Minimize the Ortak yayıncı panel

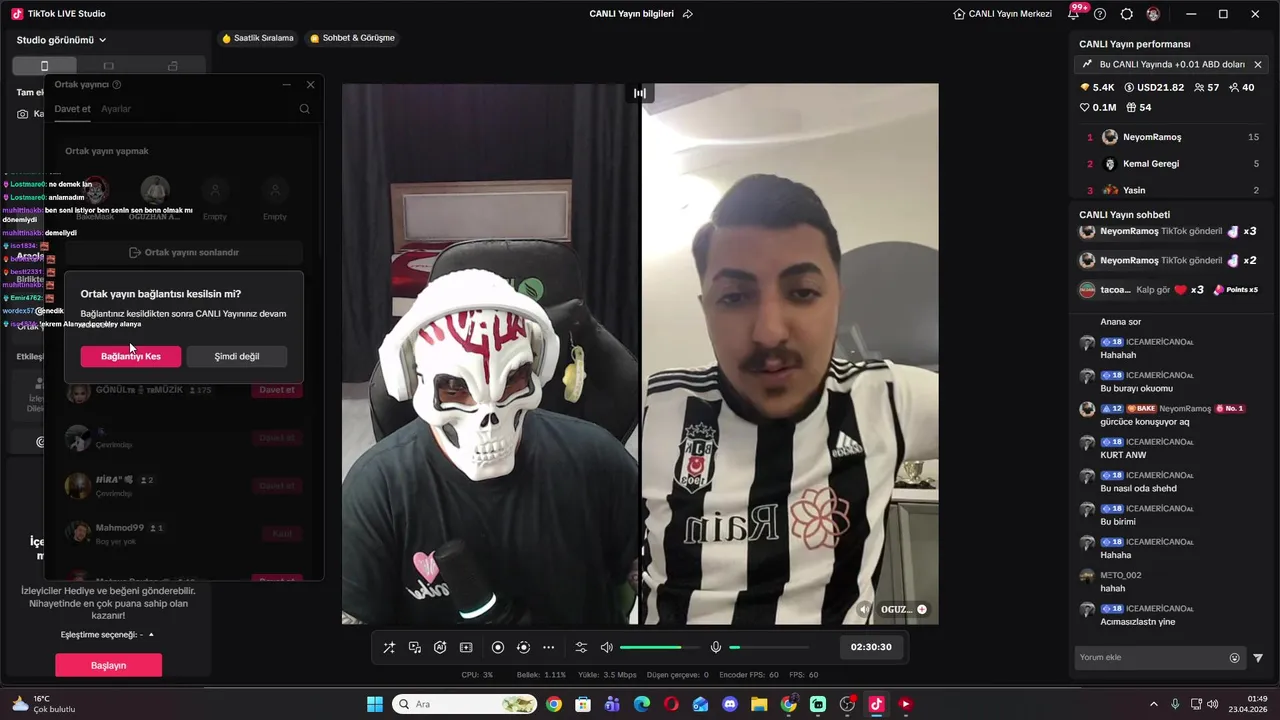coord(287,85)
